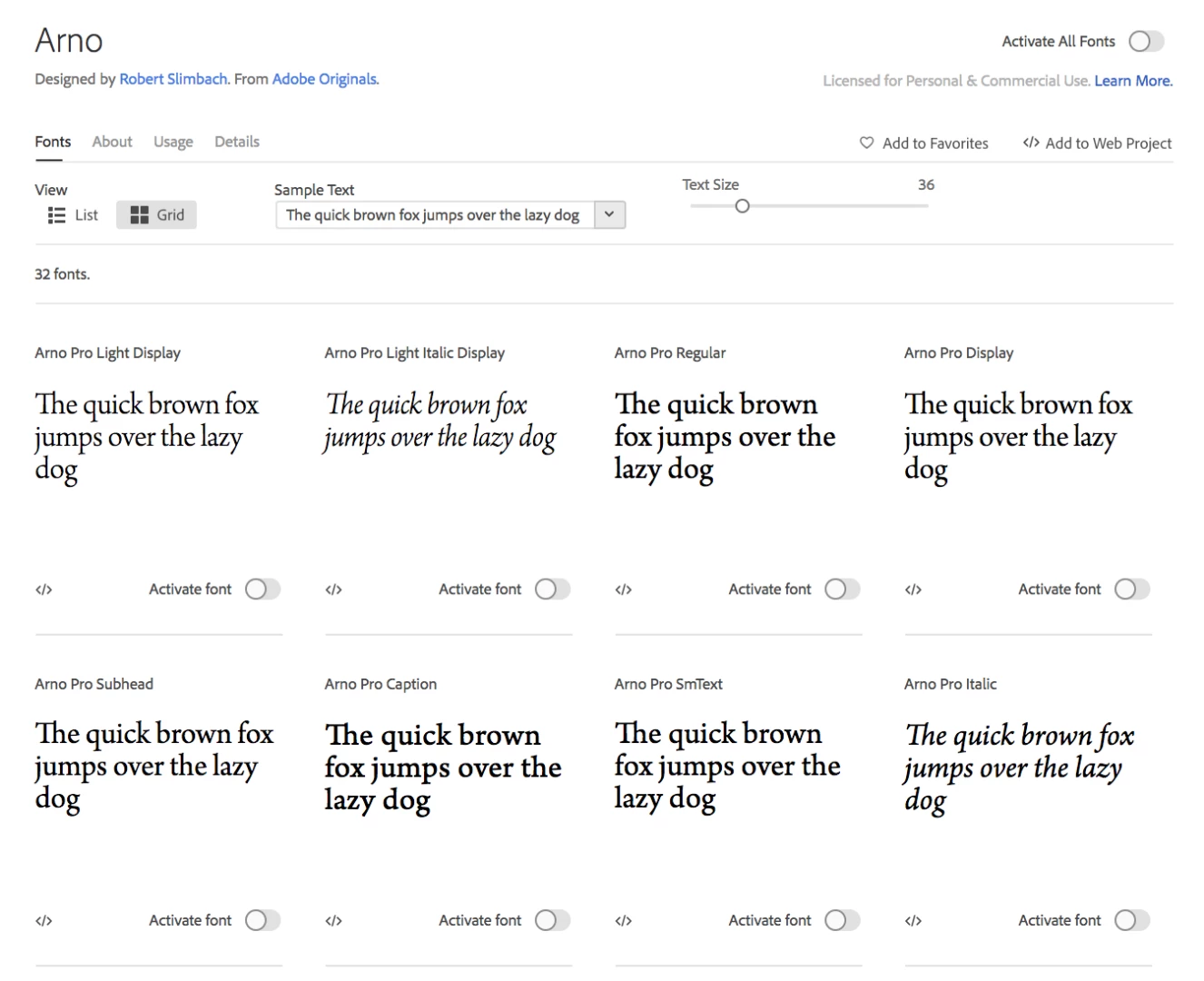Open Adobe Originals foundry link

(x=325, y=79)
